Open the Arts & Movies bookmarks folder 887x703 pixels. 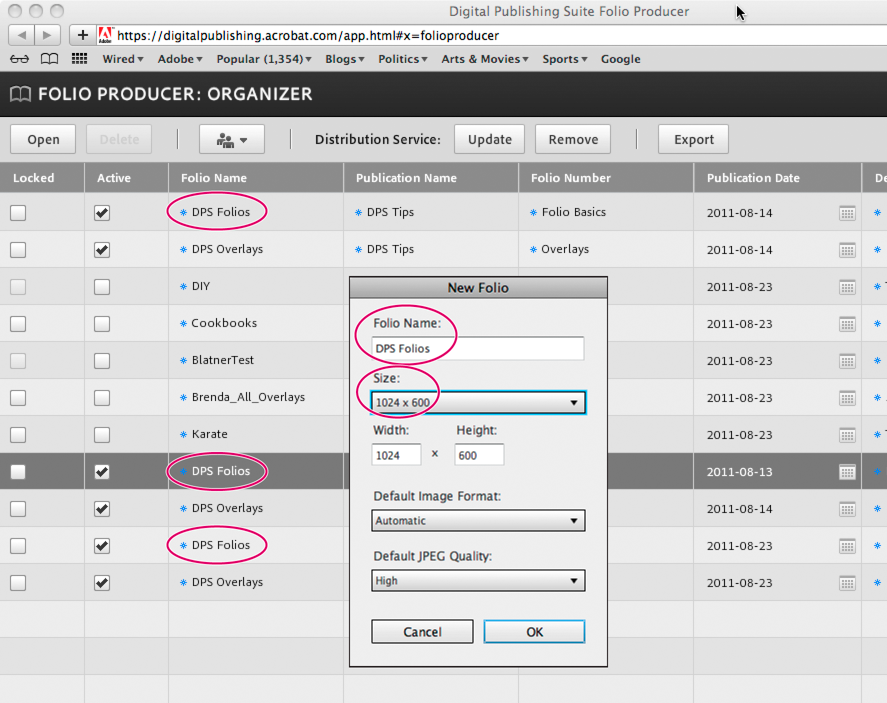(485, 59)
